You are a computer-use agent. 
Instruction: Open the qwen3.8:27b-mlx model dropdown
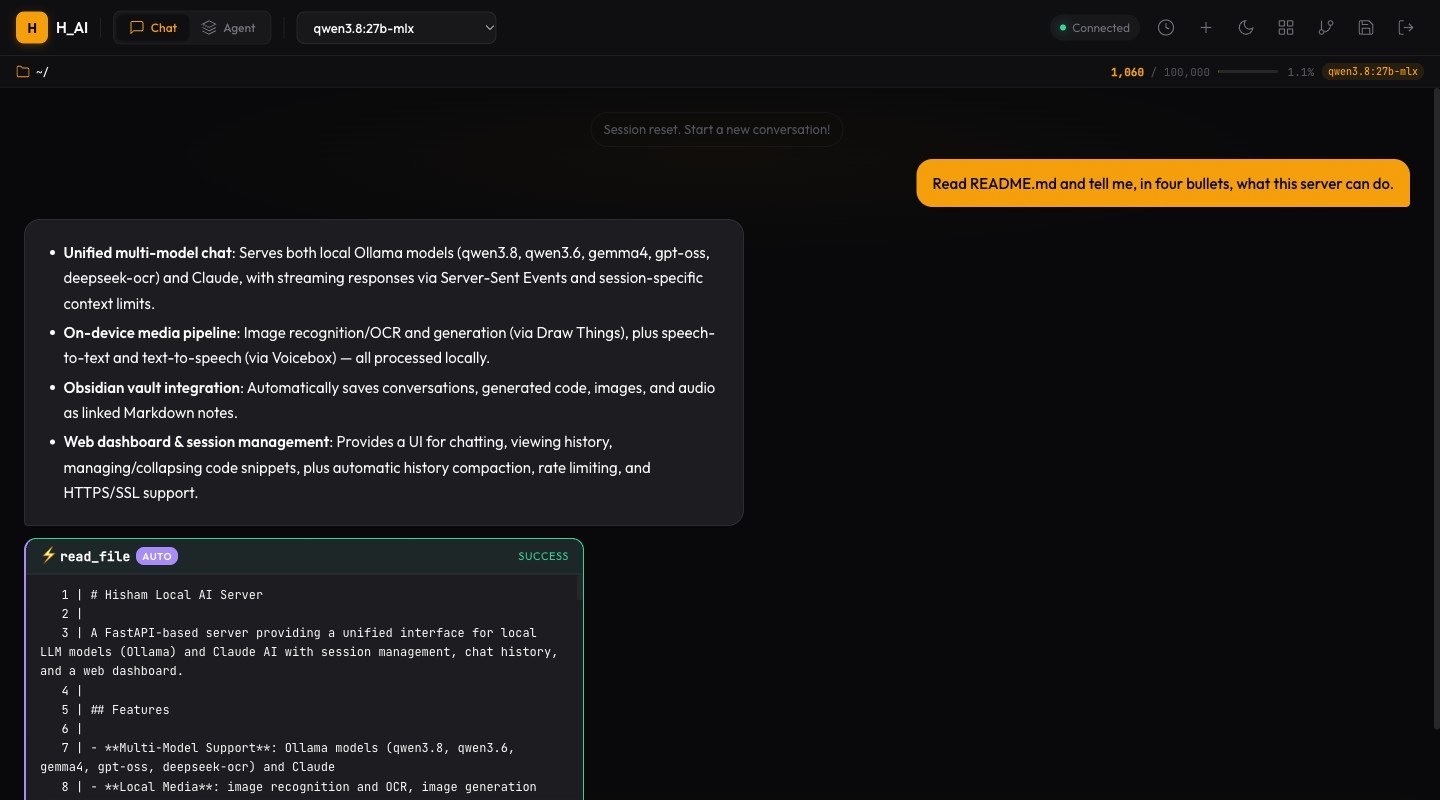point(397,28)
